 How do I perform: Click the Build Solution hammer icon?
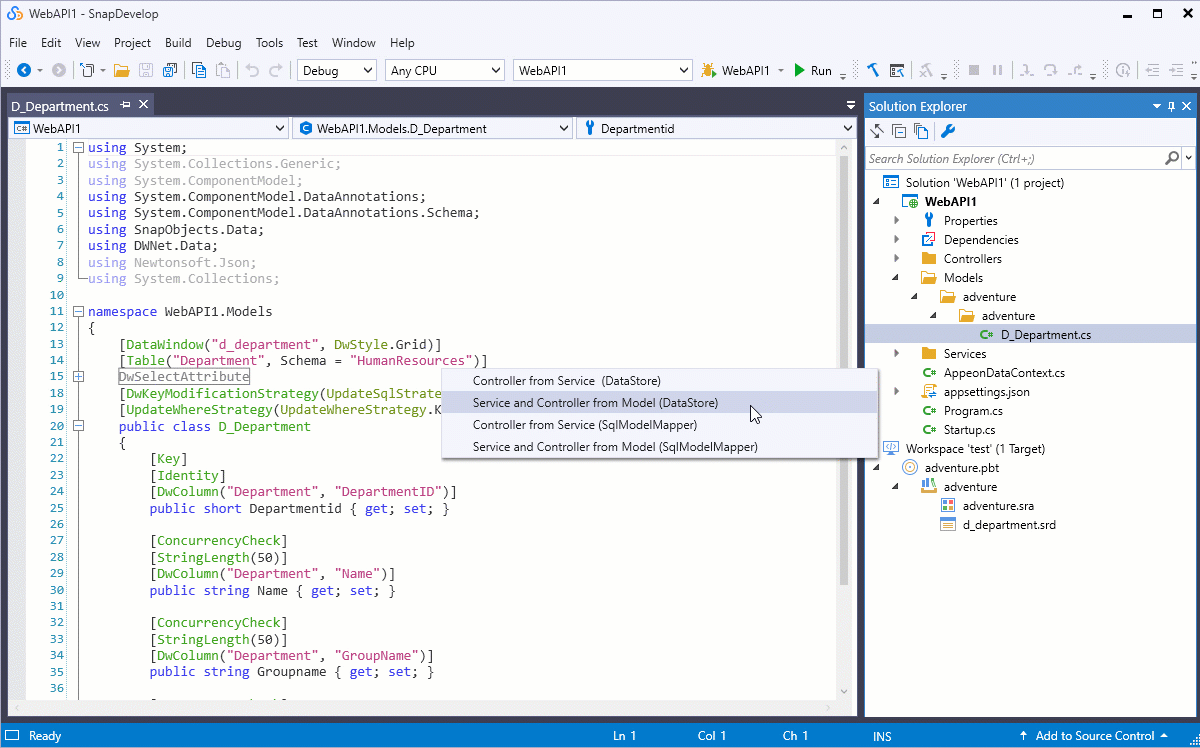click(x=873, y=70)
